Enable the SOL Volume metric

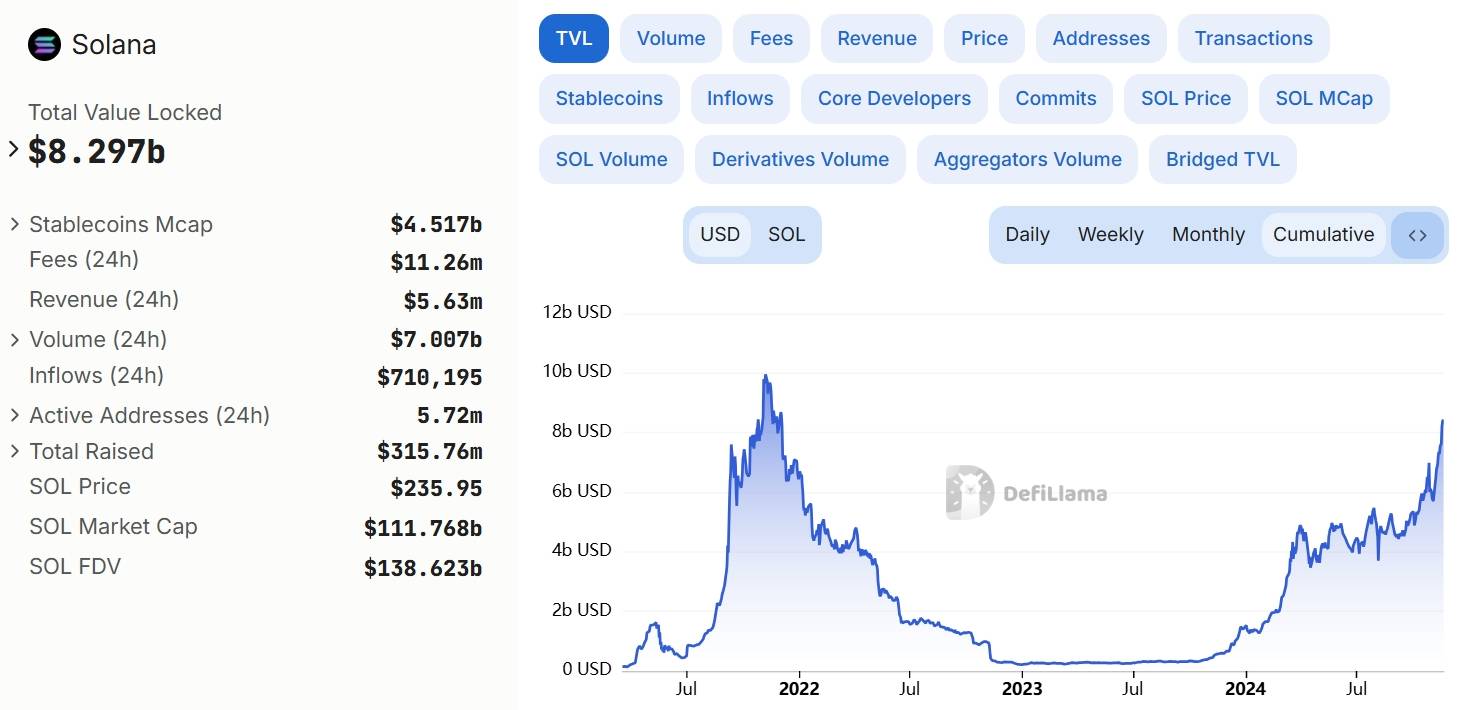pyautogui.click(x=611, y=160)
